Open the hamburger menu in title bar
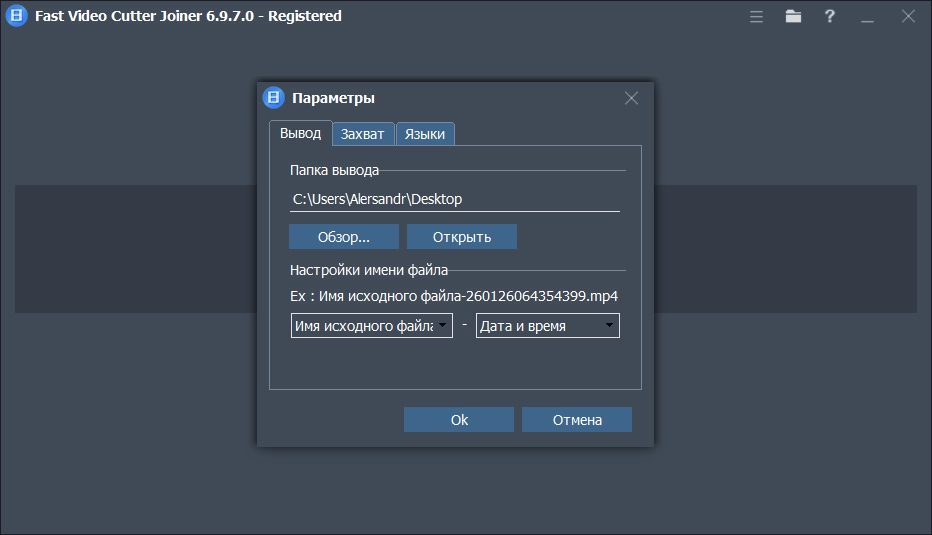The image size is (932, 535). (757, 16)
